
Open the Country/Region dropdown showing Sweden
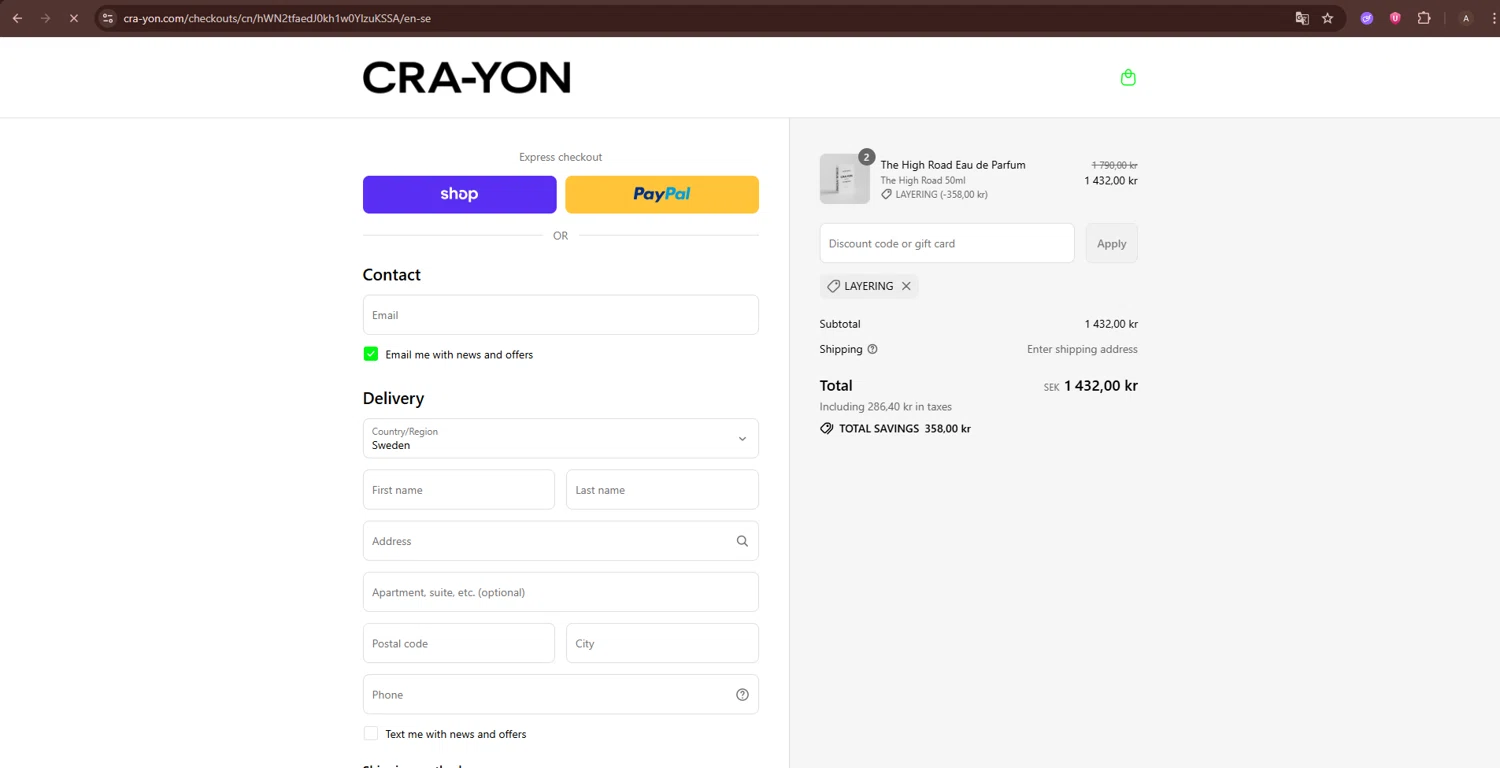coord(560,438)
